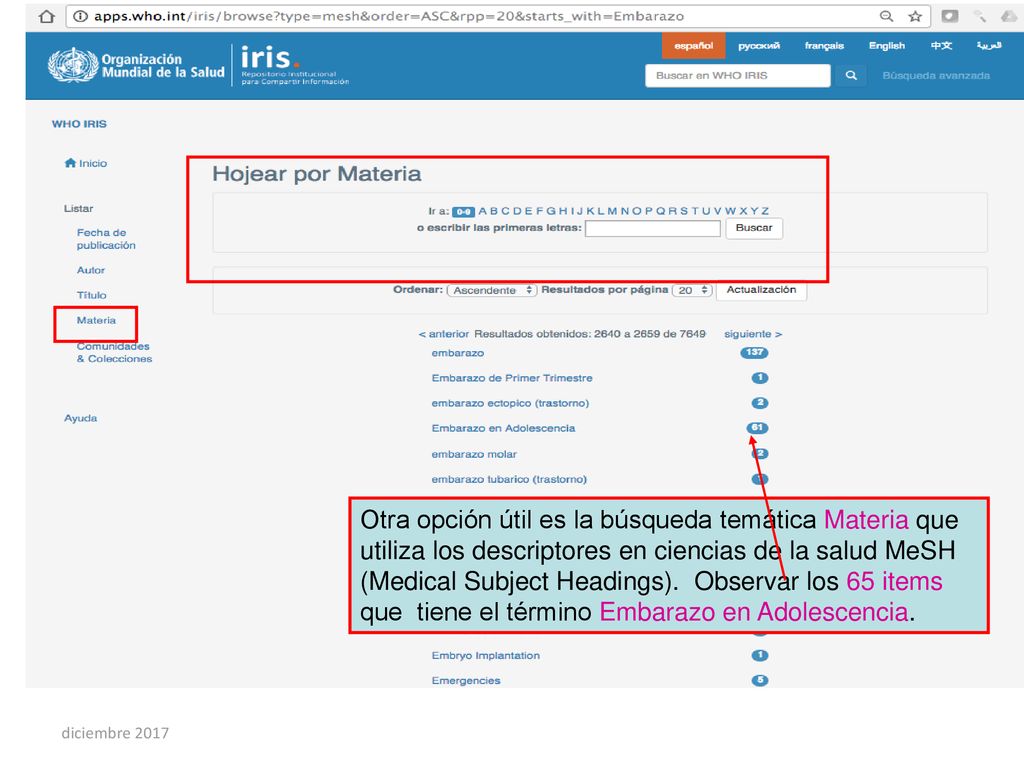The width and height of the screenshot is (1024, 768).
Task: Click the iris repository logo
Action: point(295,65)
